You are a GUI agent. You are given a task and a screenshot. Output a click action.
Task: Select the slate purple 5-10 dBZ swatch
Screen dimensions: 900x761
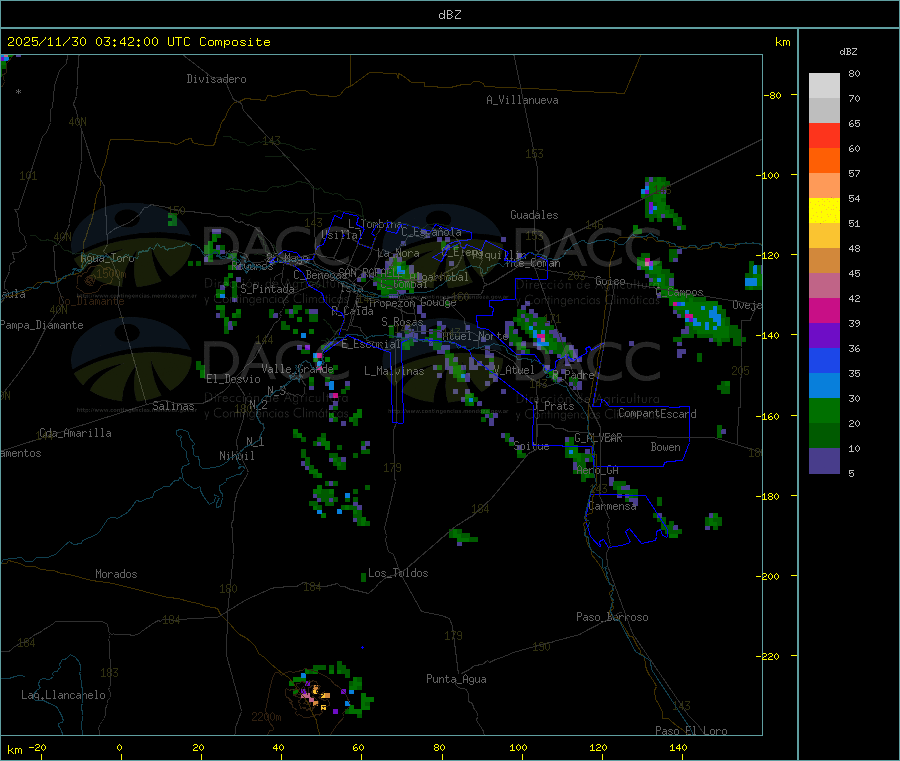click(x=824, y=461)
